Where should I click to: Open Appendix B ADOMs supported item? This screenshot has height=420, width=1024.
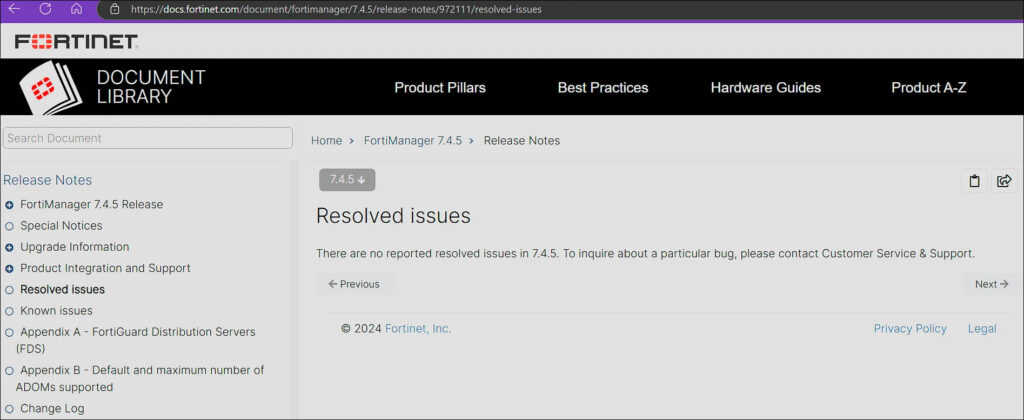[140, 378]
